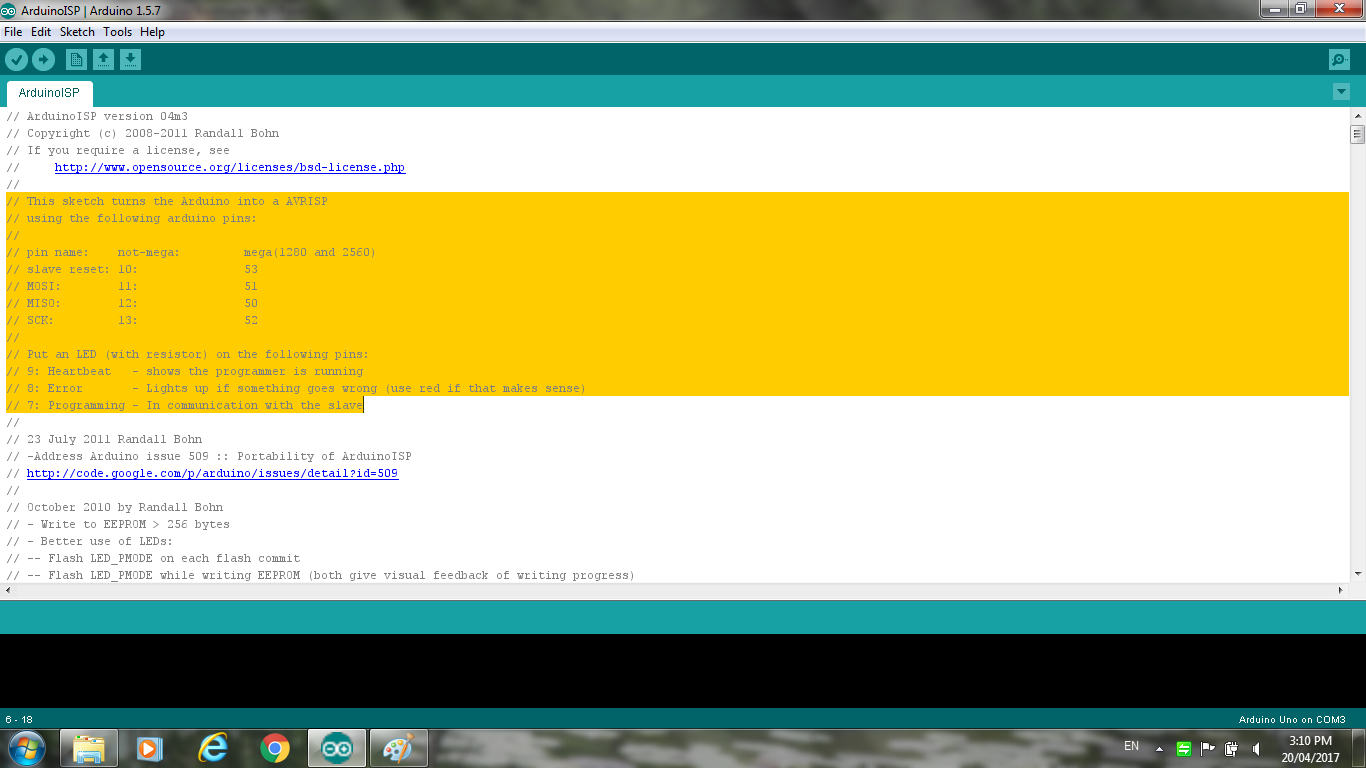Screen dimensions: 1366x768
Task: Open Google Chrome from the taskbar
Action: click(x=275, y=748)
